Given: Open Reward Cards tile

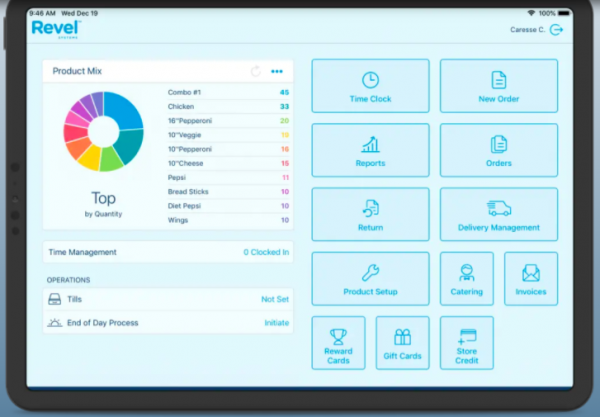Looking at the screenshot, I should click(338, 343).
